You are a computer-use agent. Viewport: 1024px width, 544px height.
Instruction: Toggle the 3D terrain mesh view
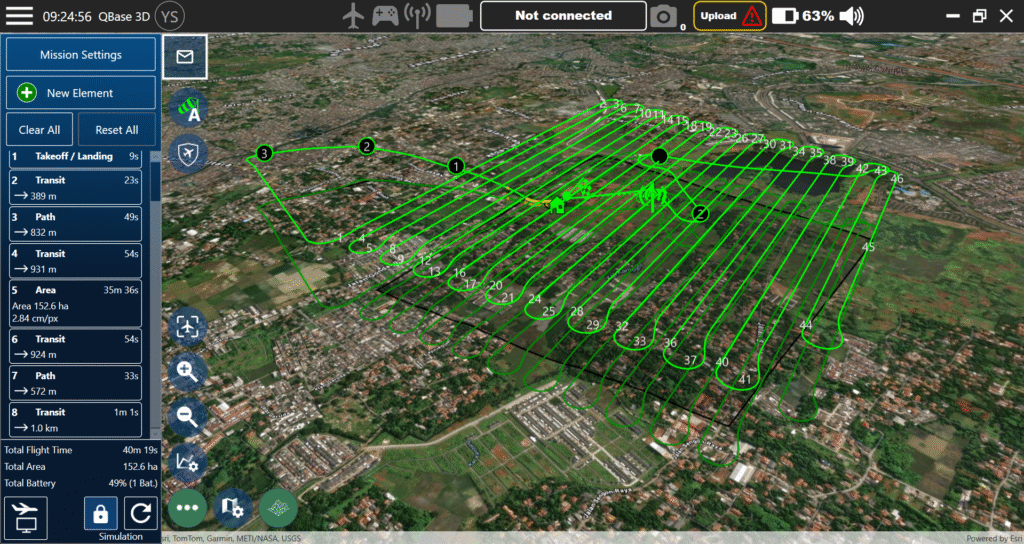(278, 508)
